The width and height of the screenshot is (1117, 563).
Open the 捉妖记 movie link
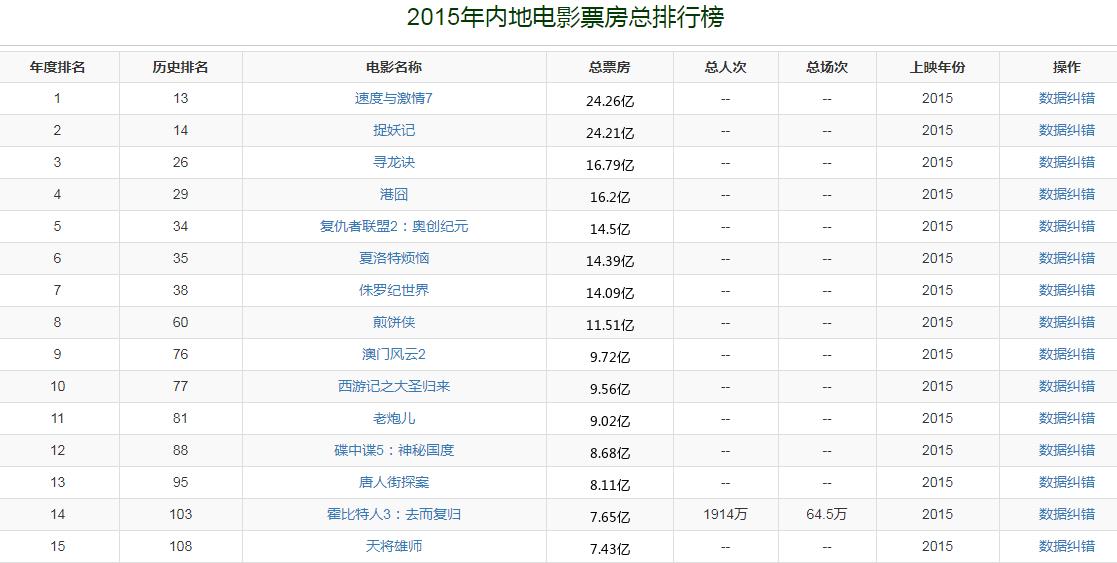pos(394,130)
